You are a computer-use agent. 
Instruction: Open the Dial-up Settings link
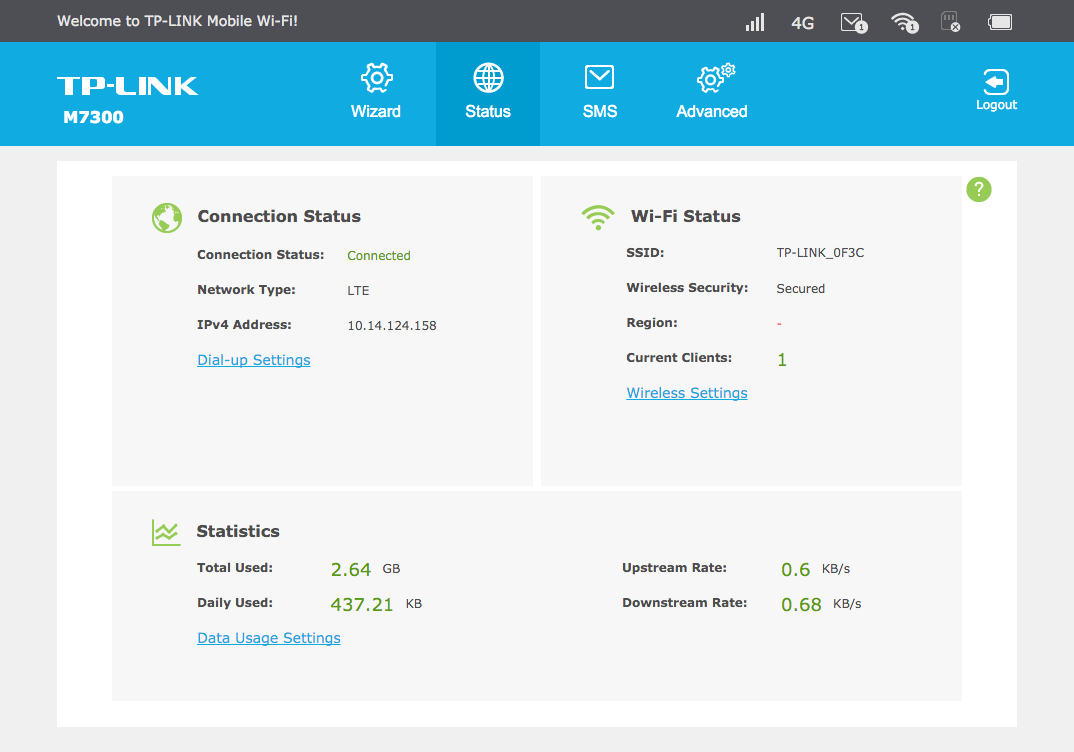pyautogui.click(x=254, y=360)
